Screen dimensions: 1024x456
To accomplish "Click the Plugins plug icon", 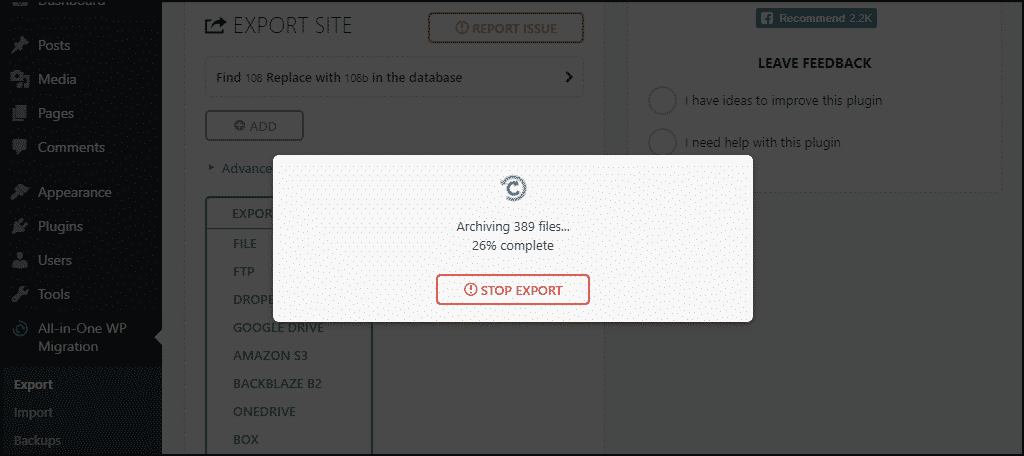I will [x=20, y=227].
